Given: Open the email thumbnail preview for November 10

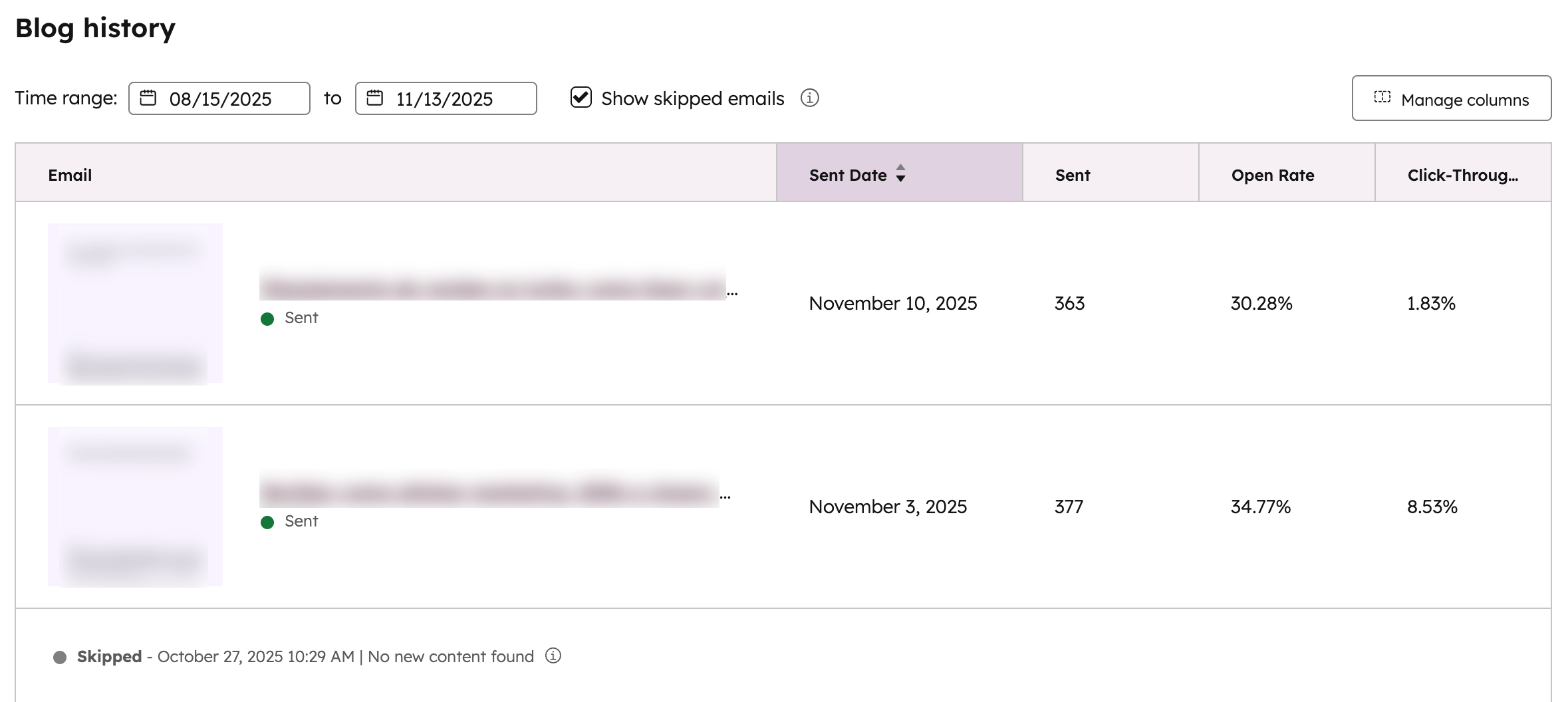Looking at the screenshot, I should pos(136,303).
